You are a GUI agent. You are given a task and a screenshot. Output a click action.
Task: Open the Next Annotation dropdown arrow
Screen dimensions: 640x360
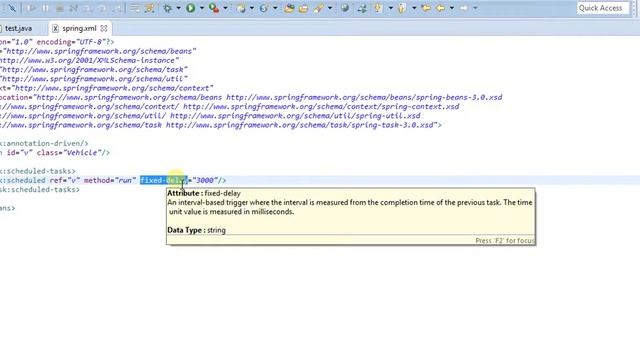tap(391, 8)
